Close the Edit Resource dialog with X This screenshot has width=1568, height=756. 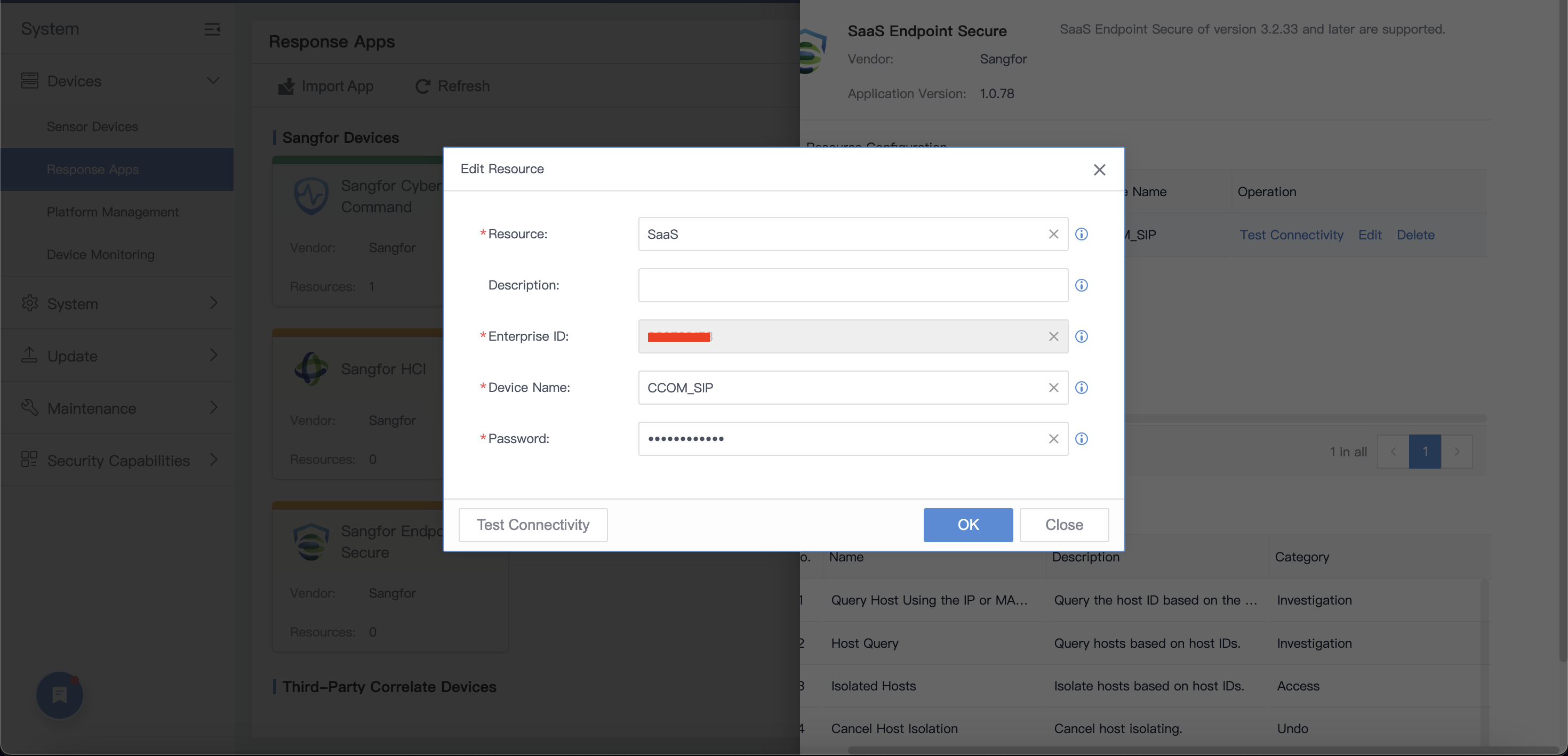coord(1099,170)
